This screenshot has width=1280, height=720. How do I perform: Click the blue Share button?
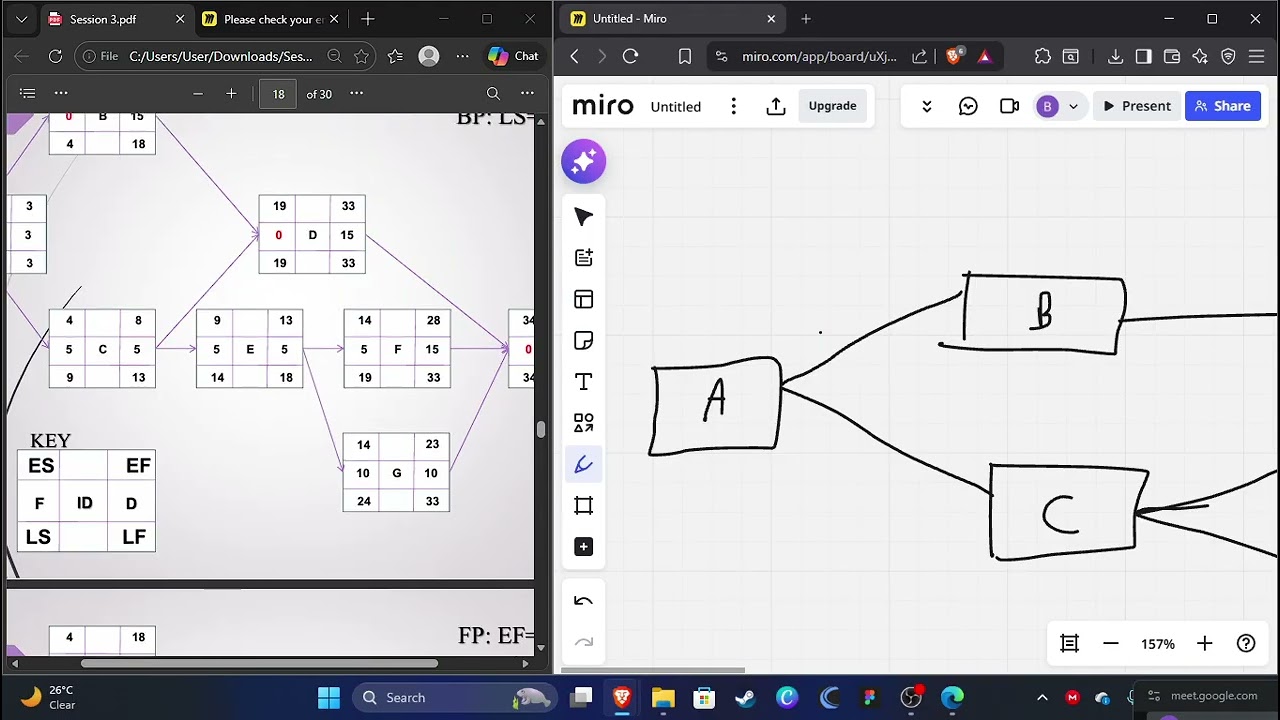coord(1222,106)
